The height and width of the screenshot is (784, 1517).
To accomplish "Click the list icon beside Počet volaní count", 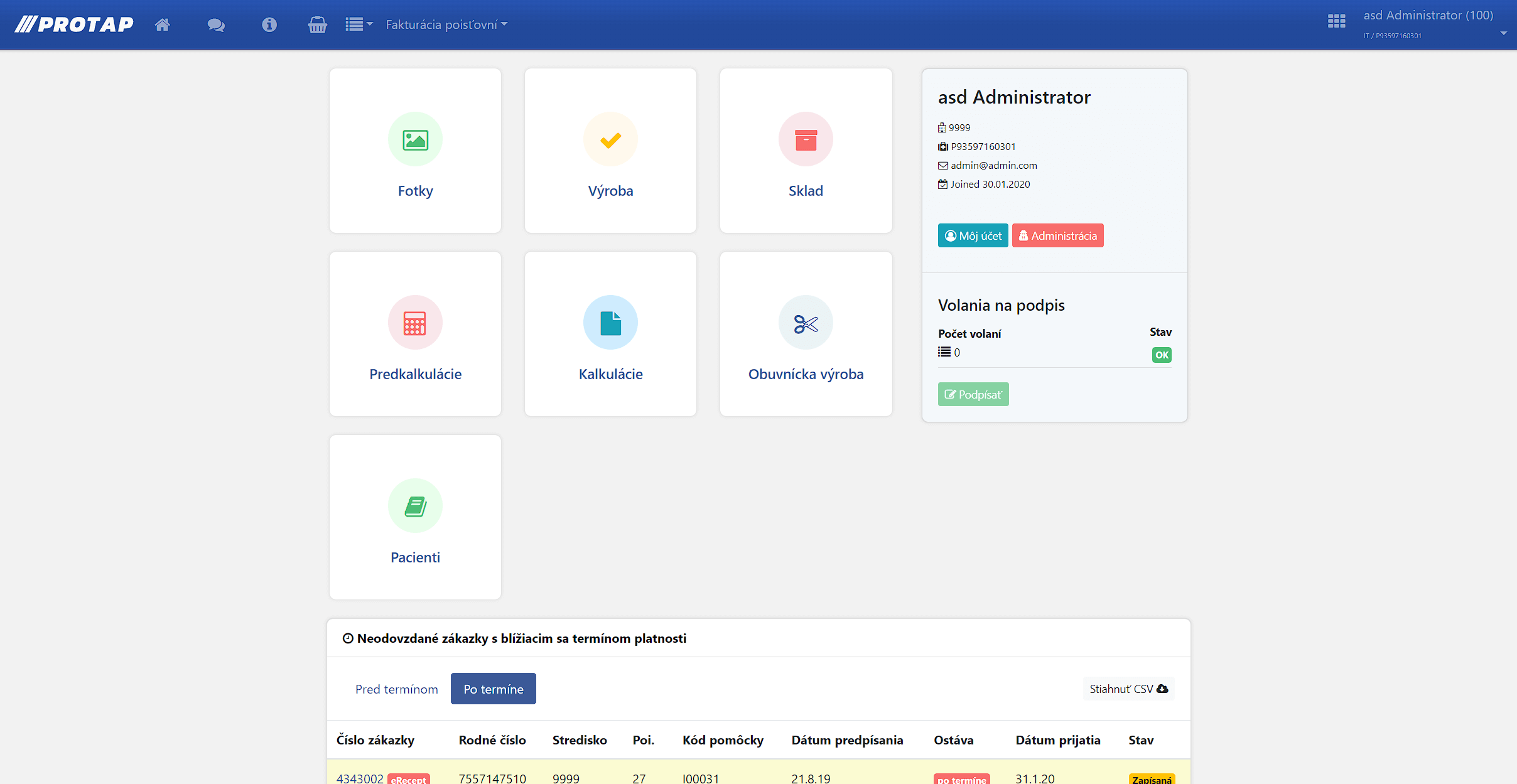I will [x=944, y=352].
